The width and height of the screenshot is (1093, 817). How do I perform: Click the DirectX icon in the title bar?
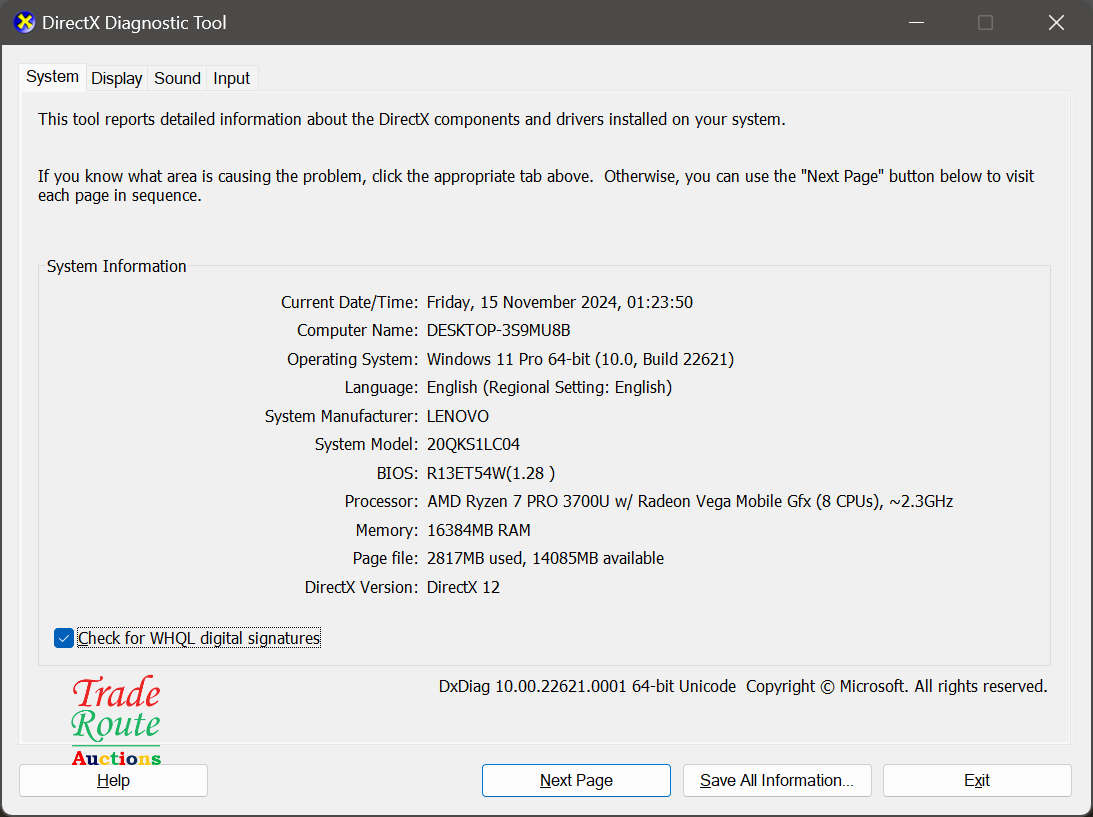[24, 22]
